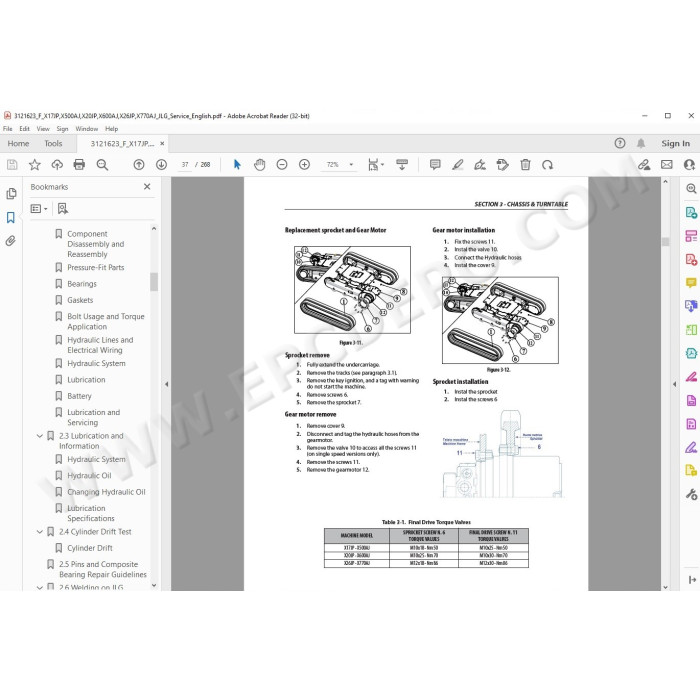Zoom in with the plus icon
The height and width of the screenshot is (700, 700).
coord(304,165)
